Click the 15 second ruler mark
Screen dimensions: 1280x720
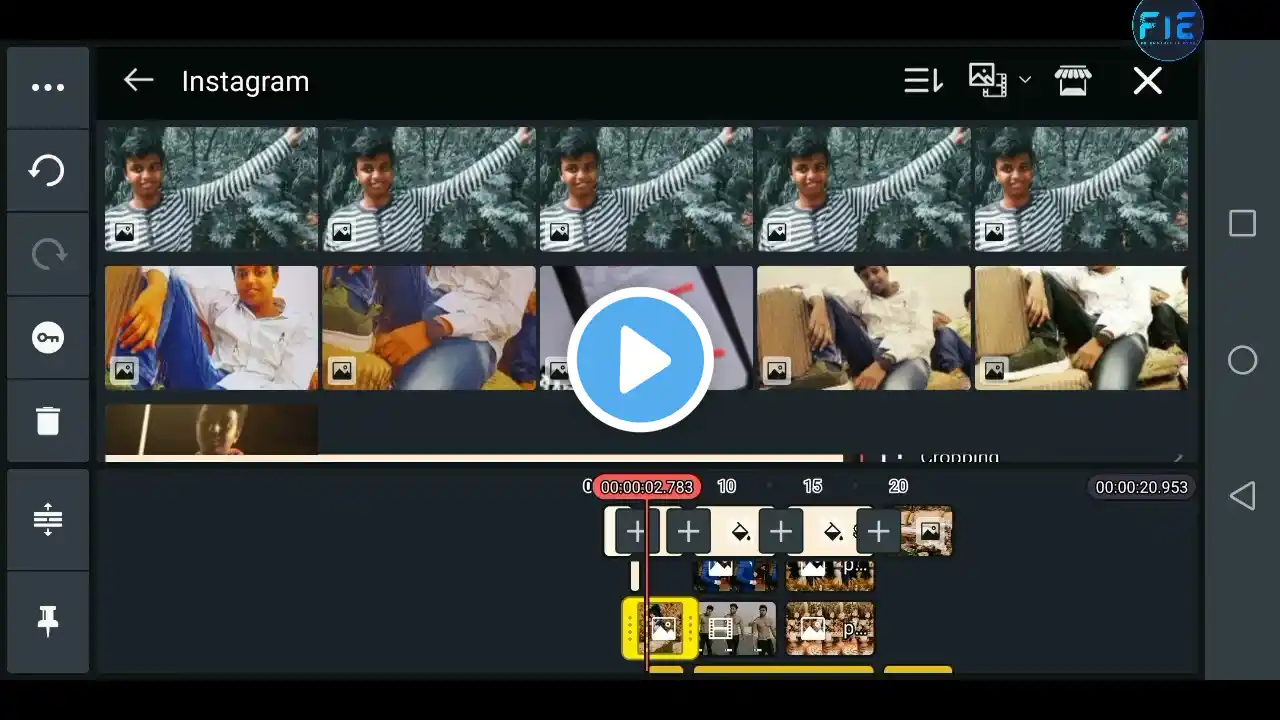[x=812, y=486]
